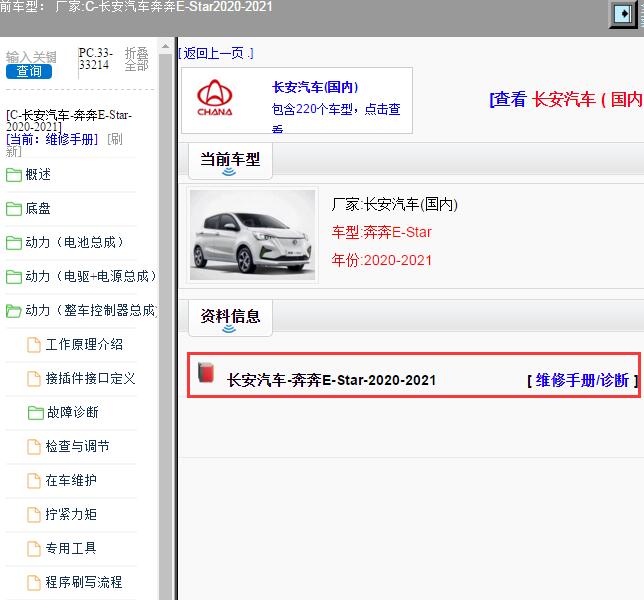Open the 专用工具 page
Viewport: 644px width, 600px height.
click(71, 548)
